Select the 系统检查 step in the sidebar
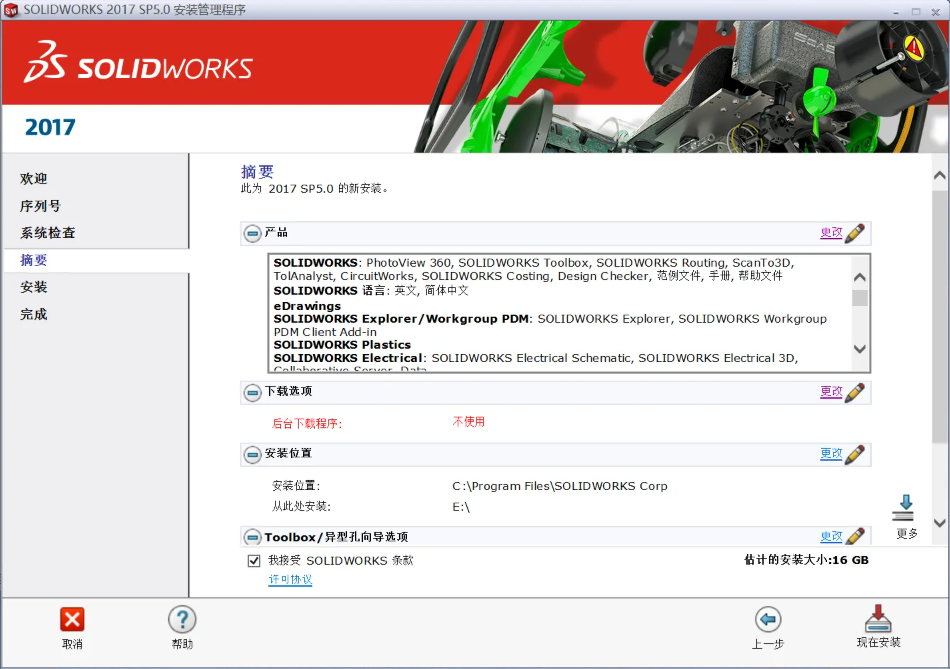Image resolution: width=950 pixels, height=669 pixels. 47,233
